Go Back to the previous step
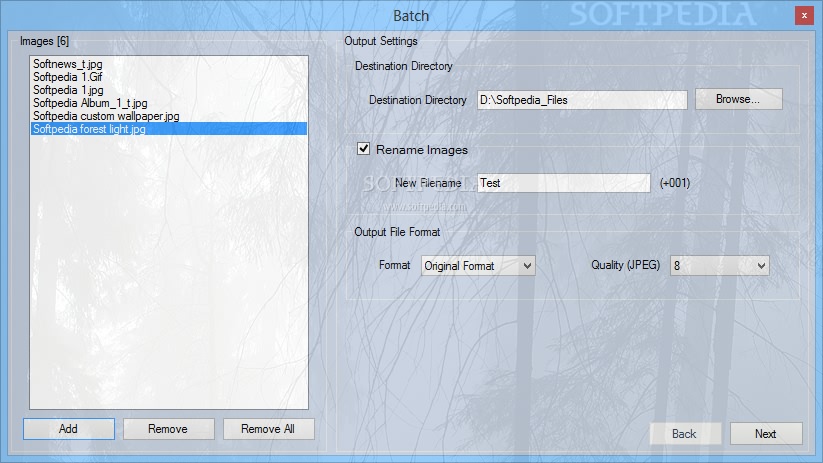This screenshot has height=463, width=823. coord(685,434)
